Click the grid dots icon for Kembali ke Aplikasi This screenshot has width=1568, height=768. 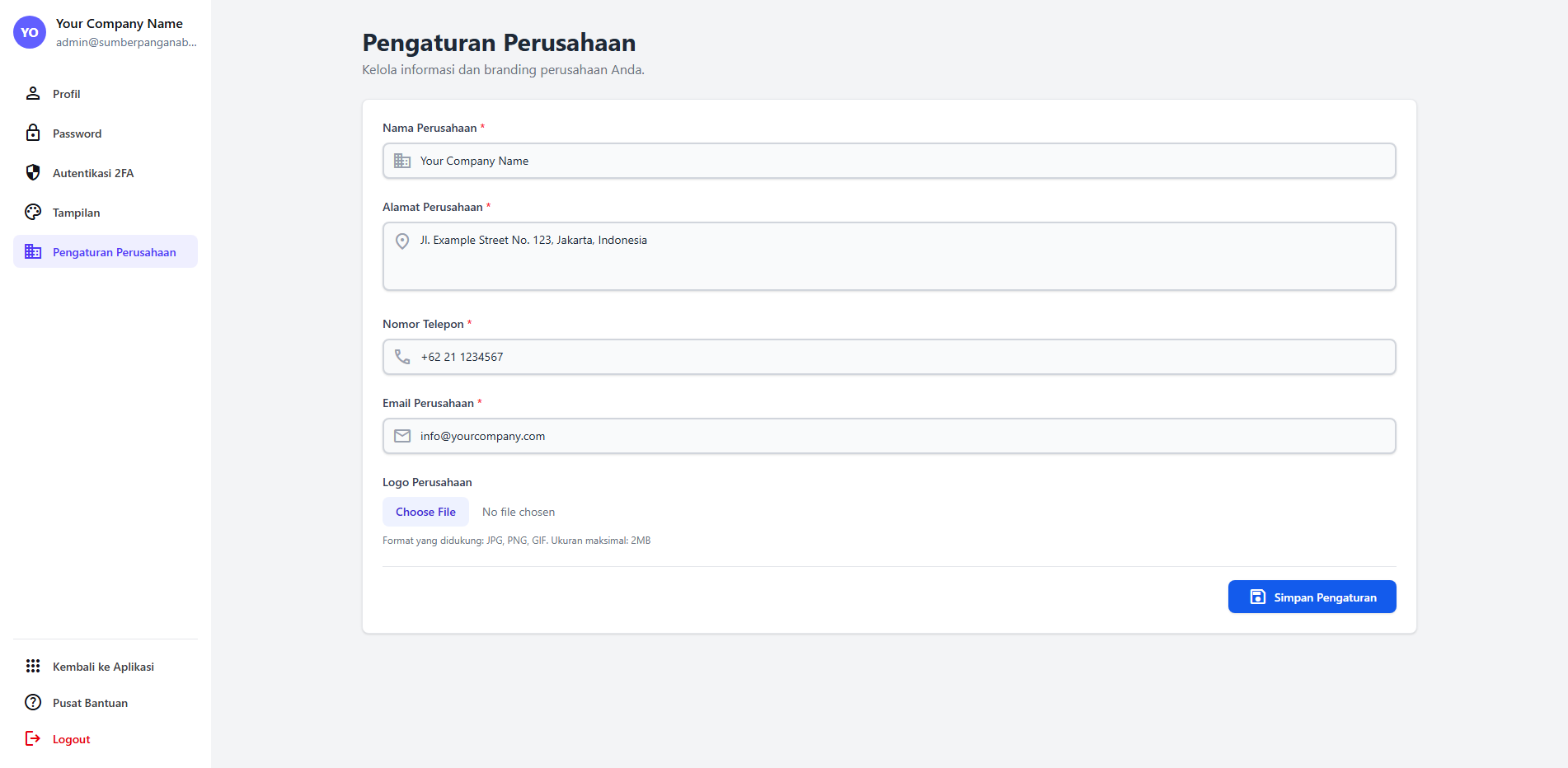point(33,666)
